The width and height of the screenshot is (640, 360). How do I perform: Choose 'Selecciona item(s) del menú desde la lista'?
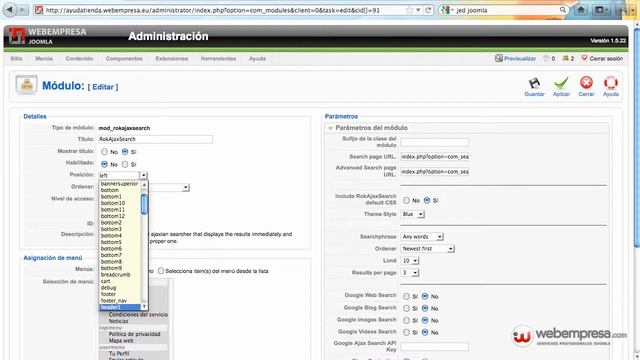tap(161, 271)
